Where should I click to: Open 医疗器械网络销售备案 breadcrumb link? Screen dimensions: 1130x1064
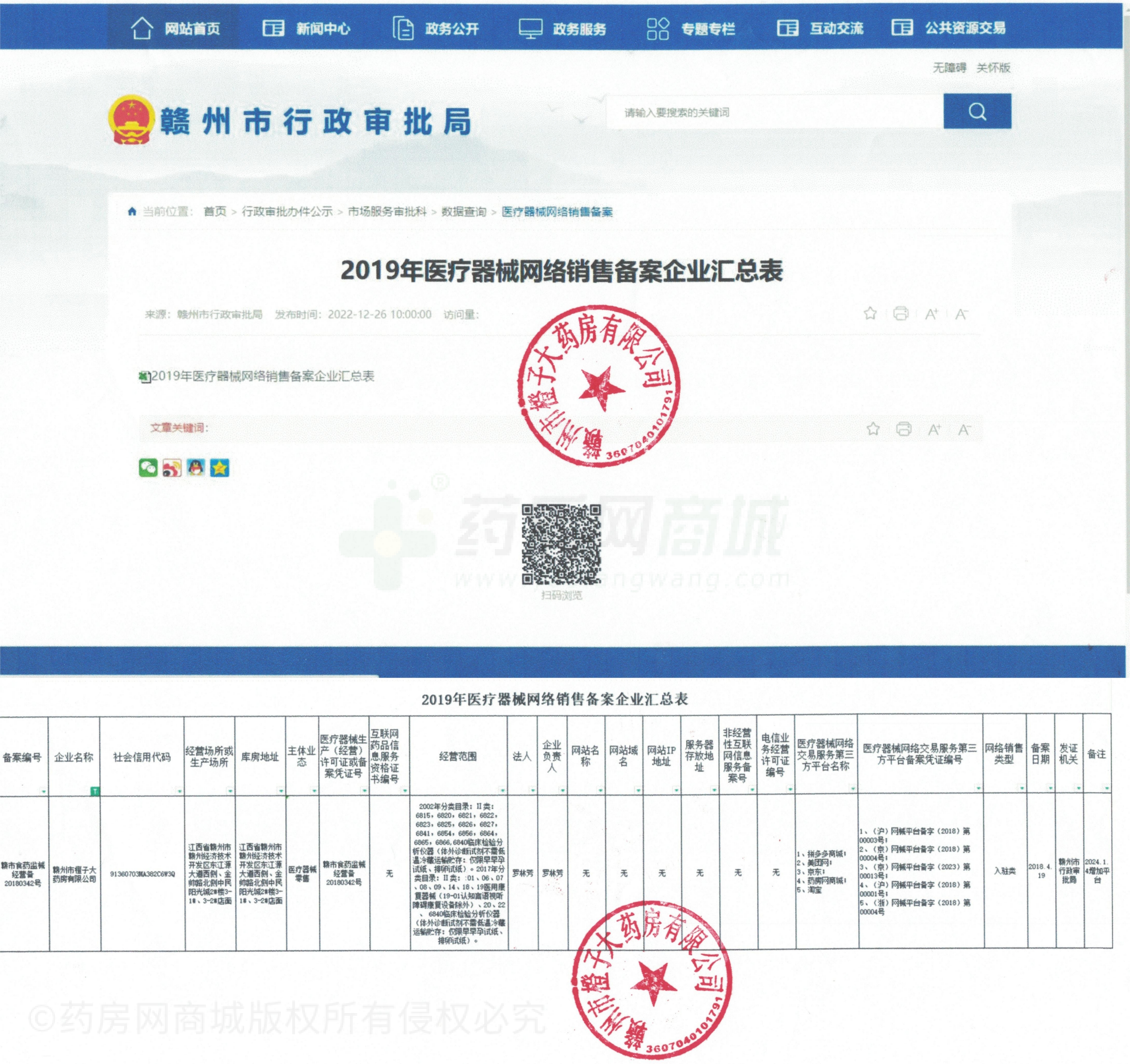557,211
